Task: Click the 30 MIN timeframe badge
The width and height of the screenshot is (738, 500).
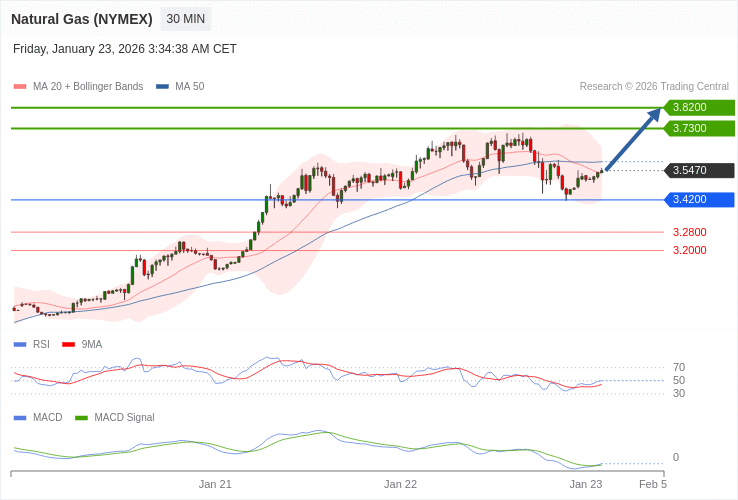Action: click(x=185, y=19)
